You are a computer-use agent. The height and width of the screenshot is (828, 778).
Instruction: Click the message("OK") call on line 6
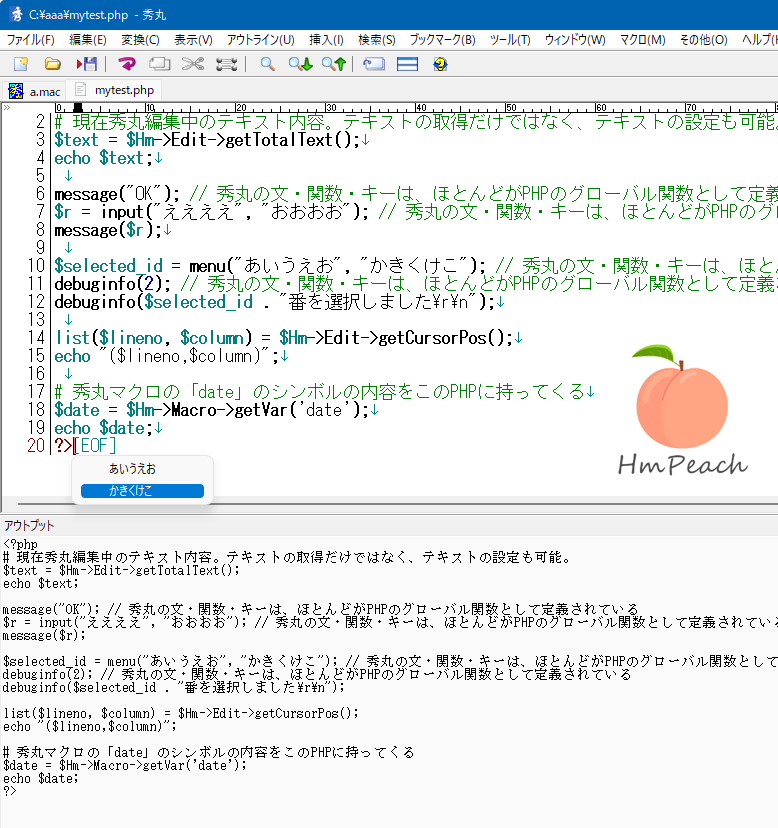pyautogui.click(x=112, y=194)
